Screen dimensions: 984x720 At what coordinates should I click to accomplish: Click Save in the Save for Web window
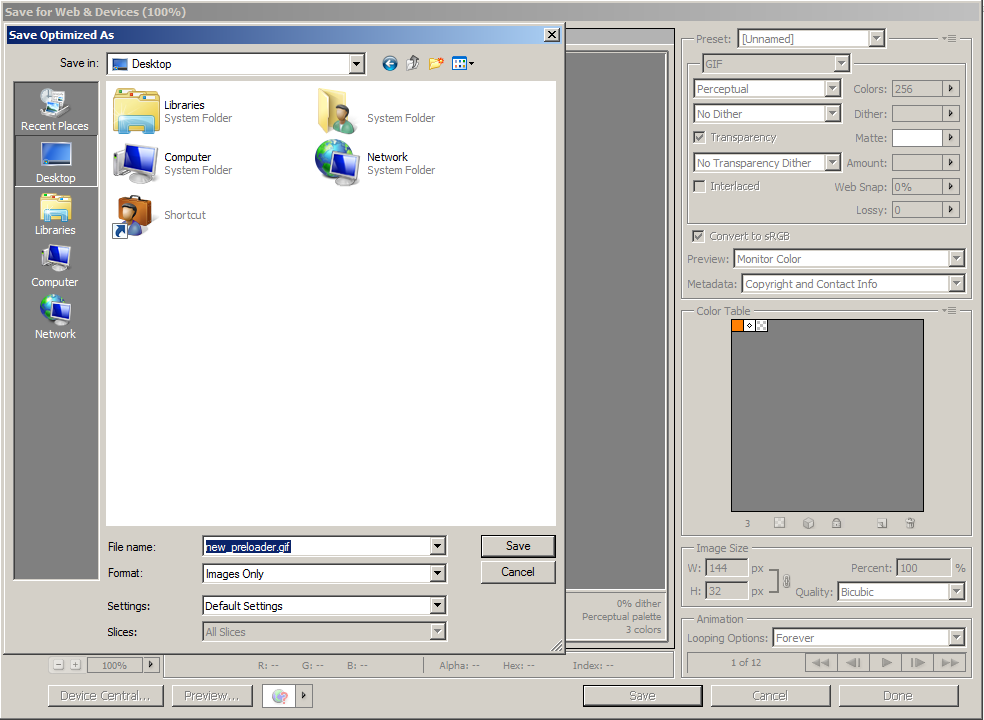pos(643,696)
